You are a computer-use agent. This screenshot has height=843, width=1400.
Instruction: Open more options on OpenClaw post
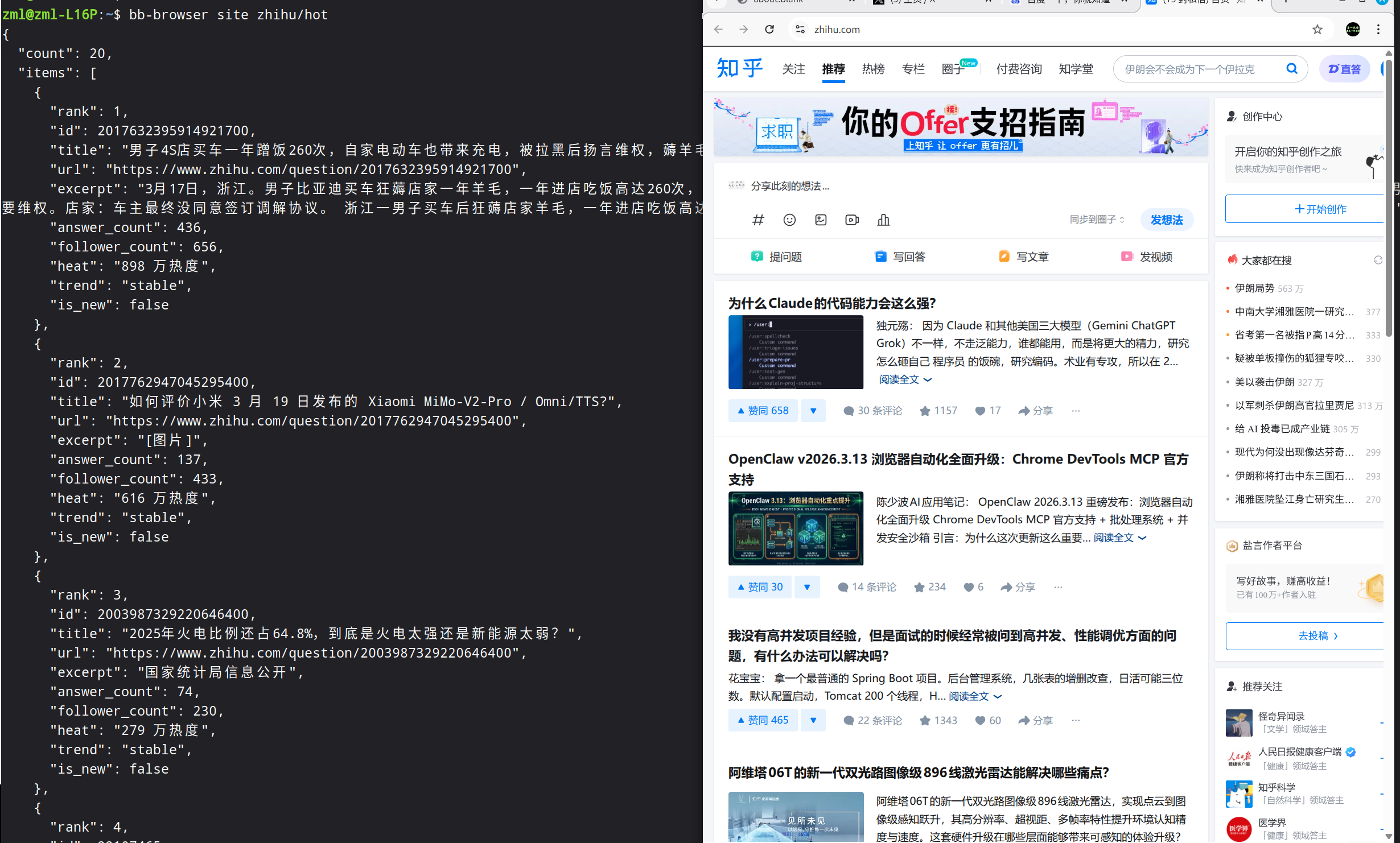tap(1058, 587)
